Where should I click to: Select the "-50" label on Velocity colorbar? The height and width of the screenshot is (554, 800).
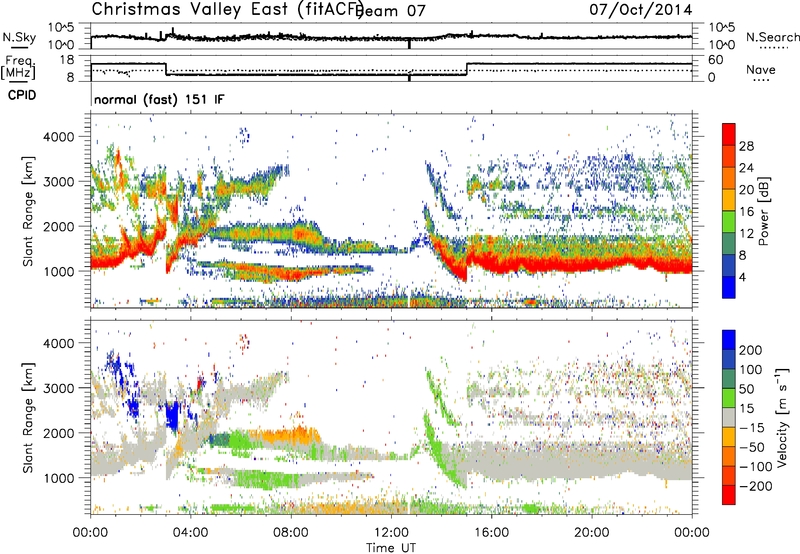[x=752, y=447]
